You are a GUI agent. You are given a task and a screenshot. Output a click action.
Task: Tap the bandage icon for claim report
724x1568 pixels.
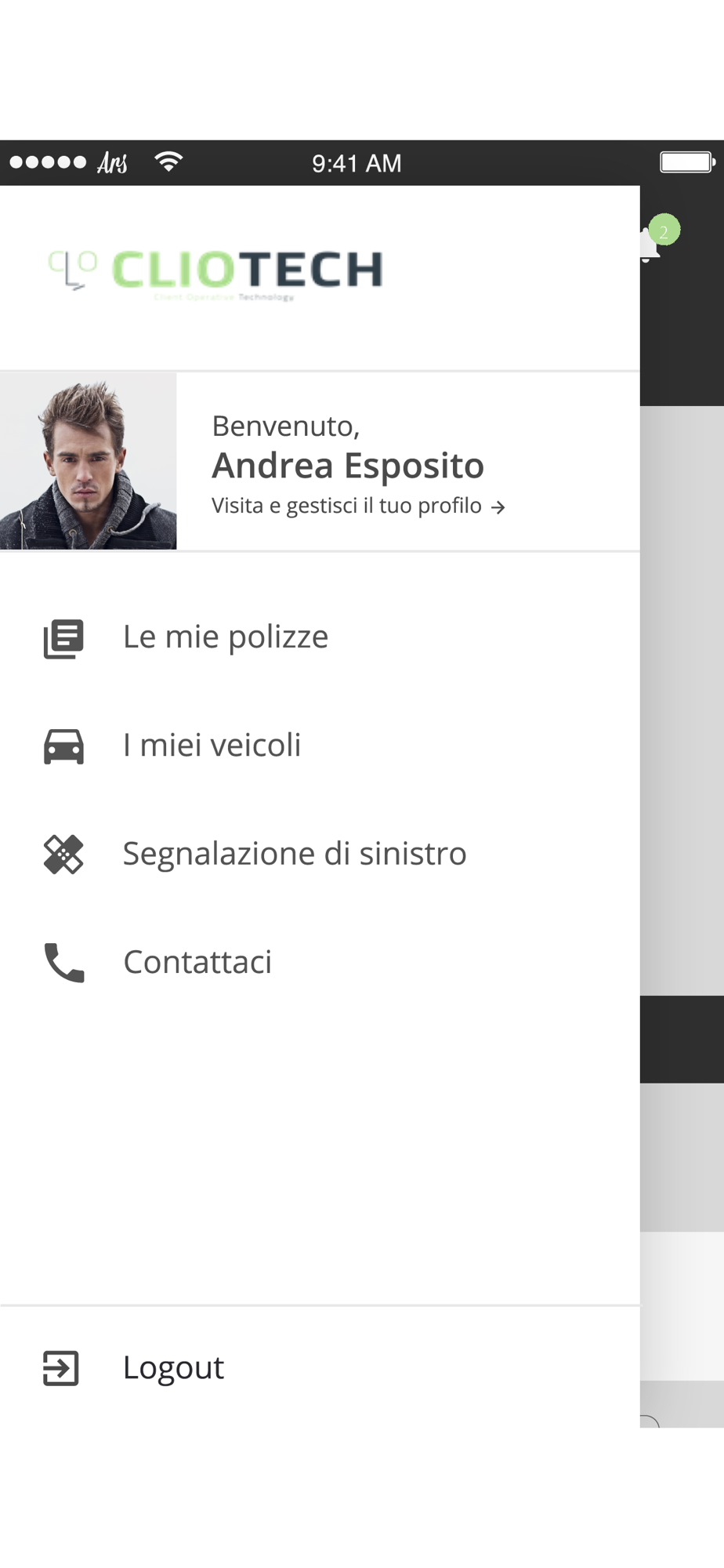pos(63,855)
